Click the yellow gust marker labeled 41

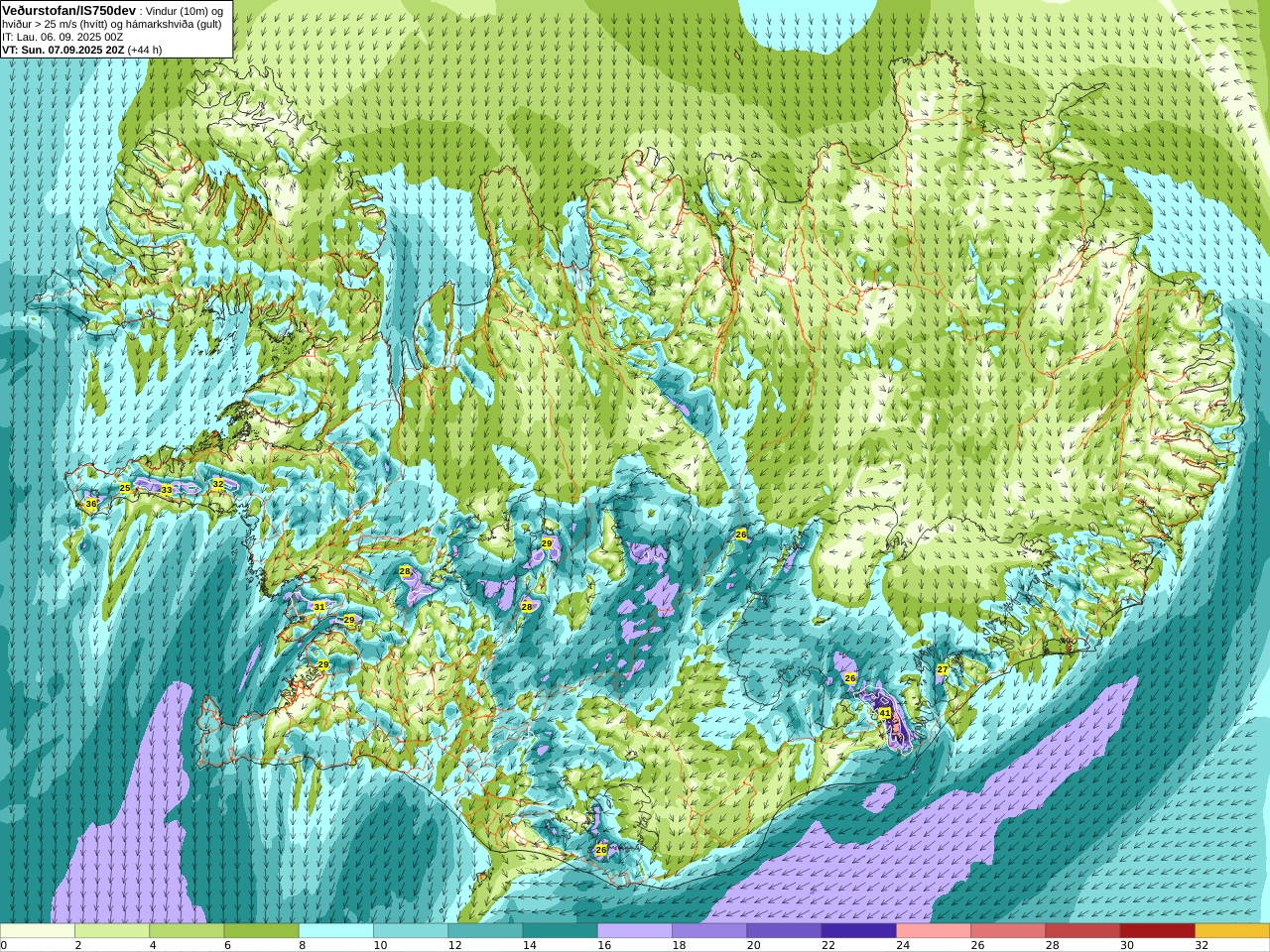885,713
